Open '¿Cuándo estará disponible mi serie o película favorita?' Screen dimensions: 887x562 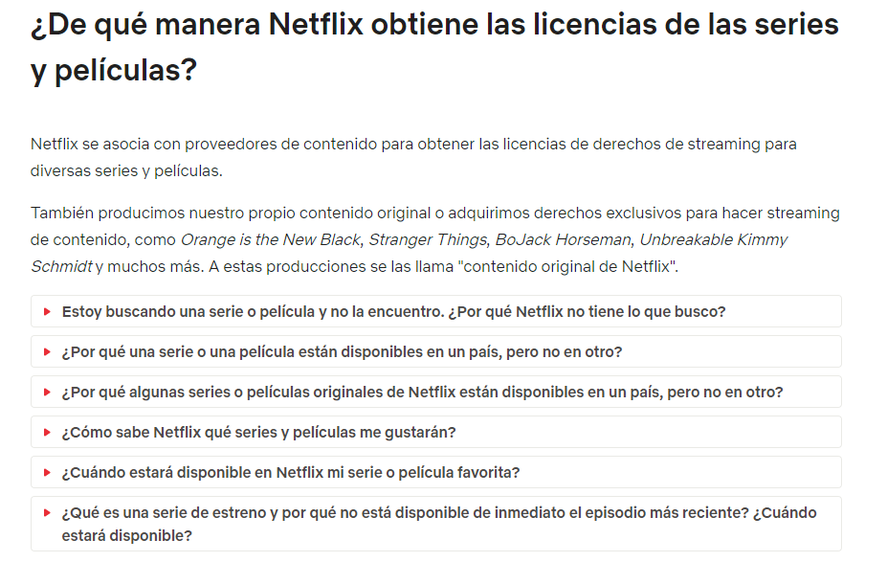click(x=436, y=472)
